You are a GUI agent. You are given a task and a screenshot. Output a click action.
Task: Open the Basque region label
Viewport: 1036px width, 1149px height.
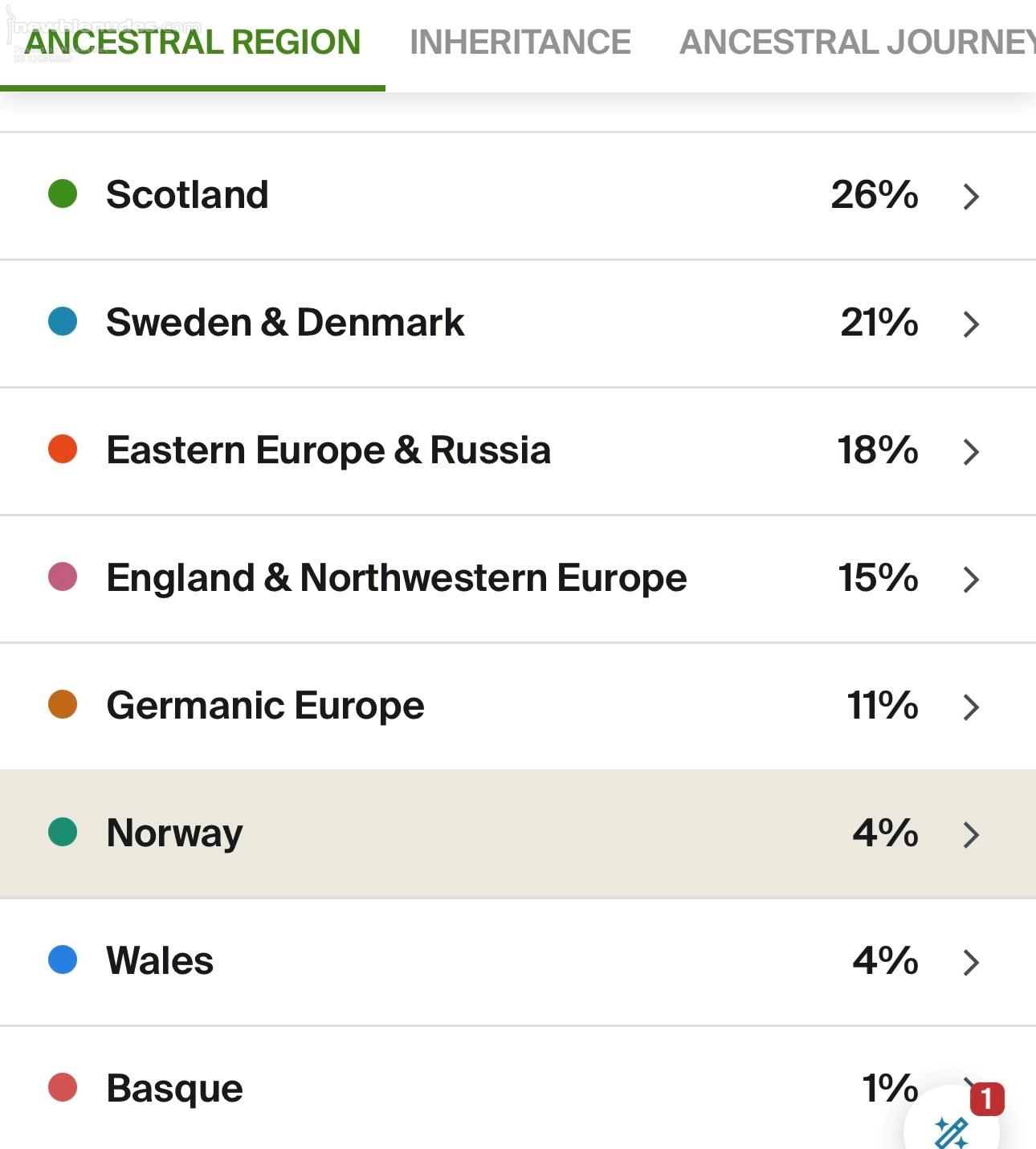(x=174, y=1088)
